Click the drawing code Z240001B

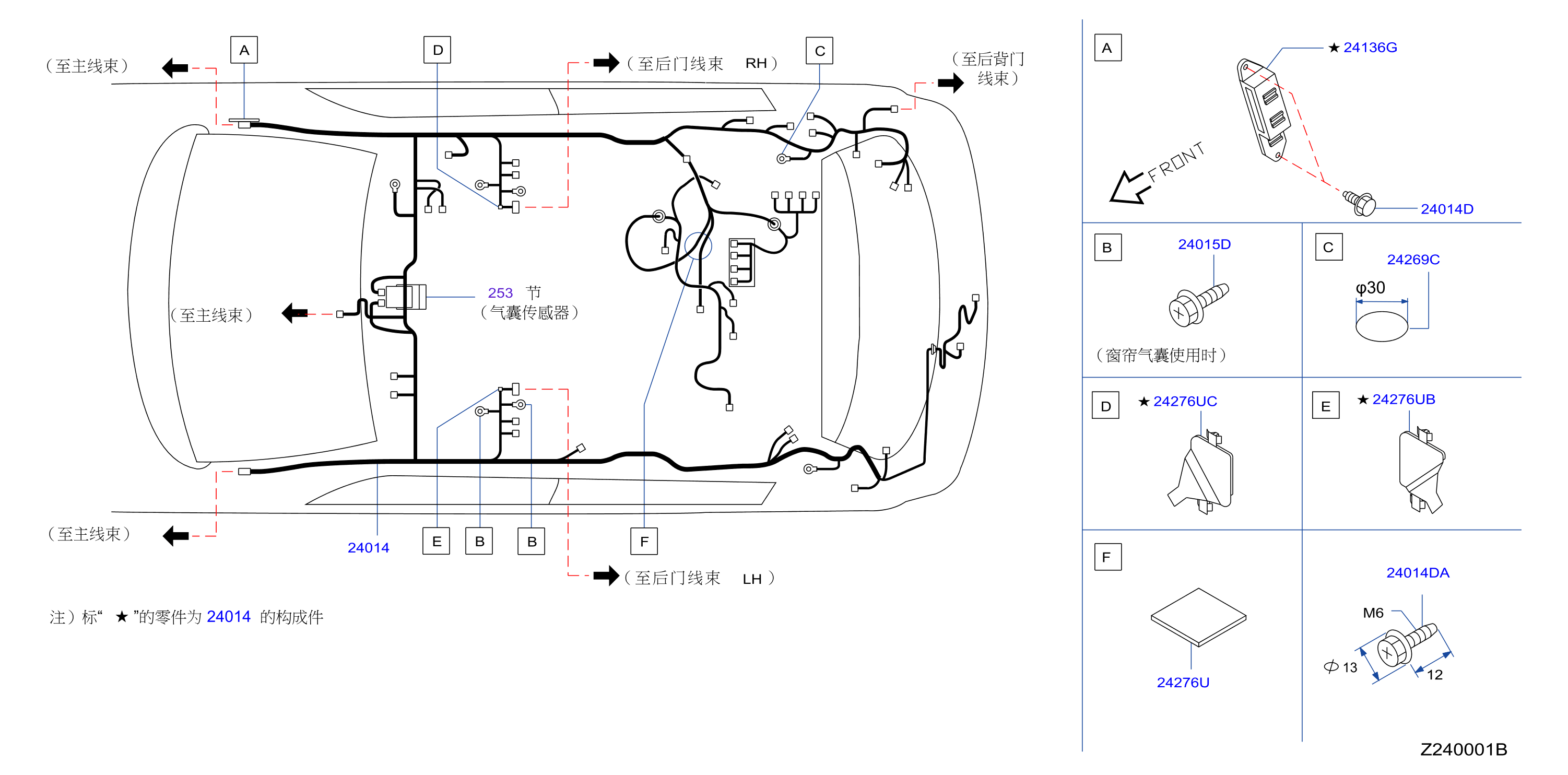(1463, 749)
